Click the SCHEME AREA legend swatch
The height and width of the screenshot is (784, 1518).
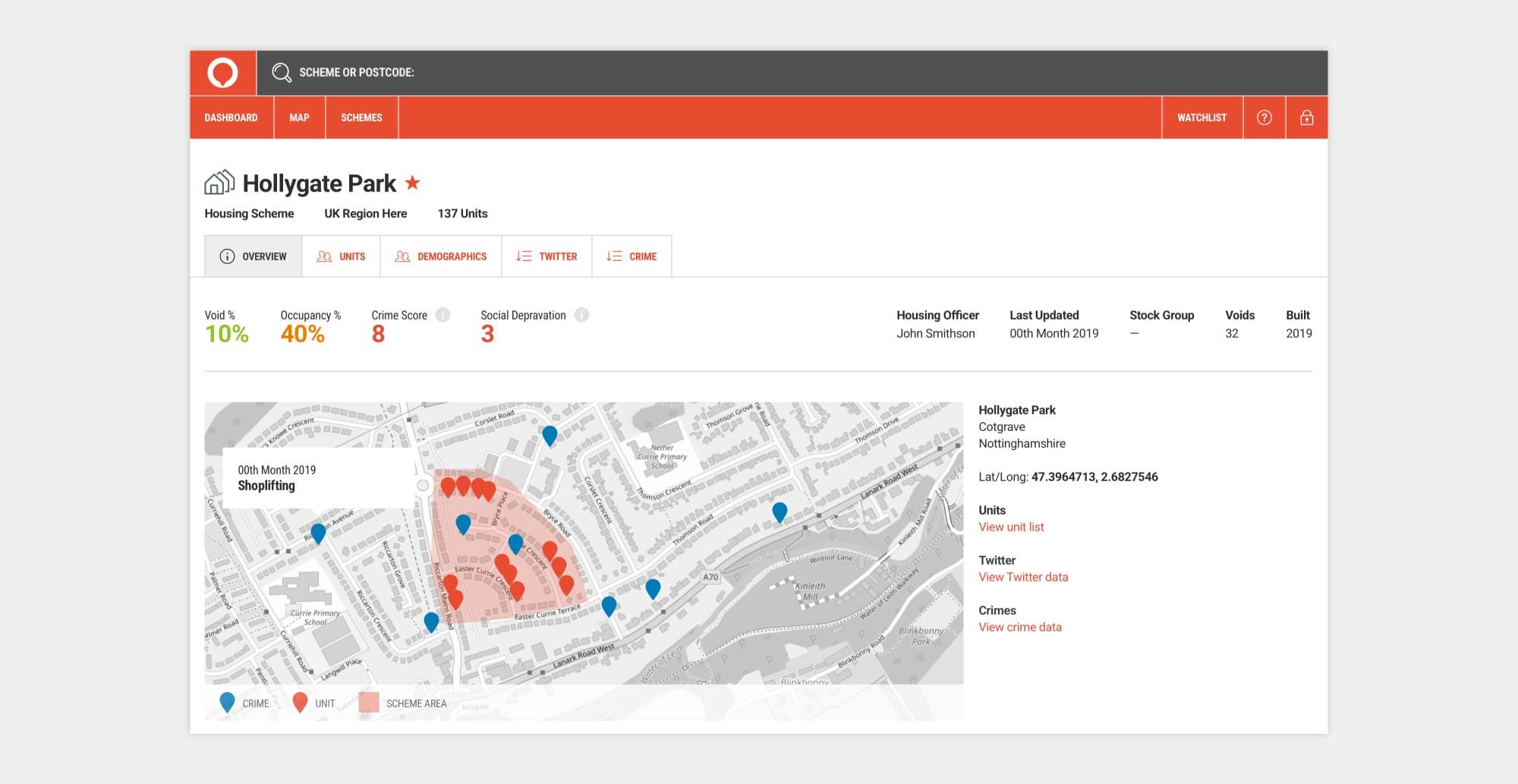tap(369, 703)
